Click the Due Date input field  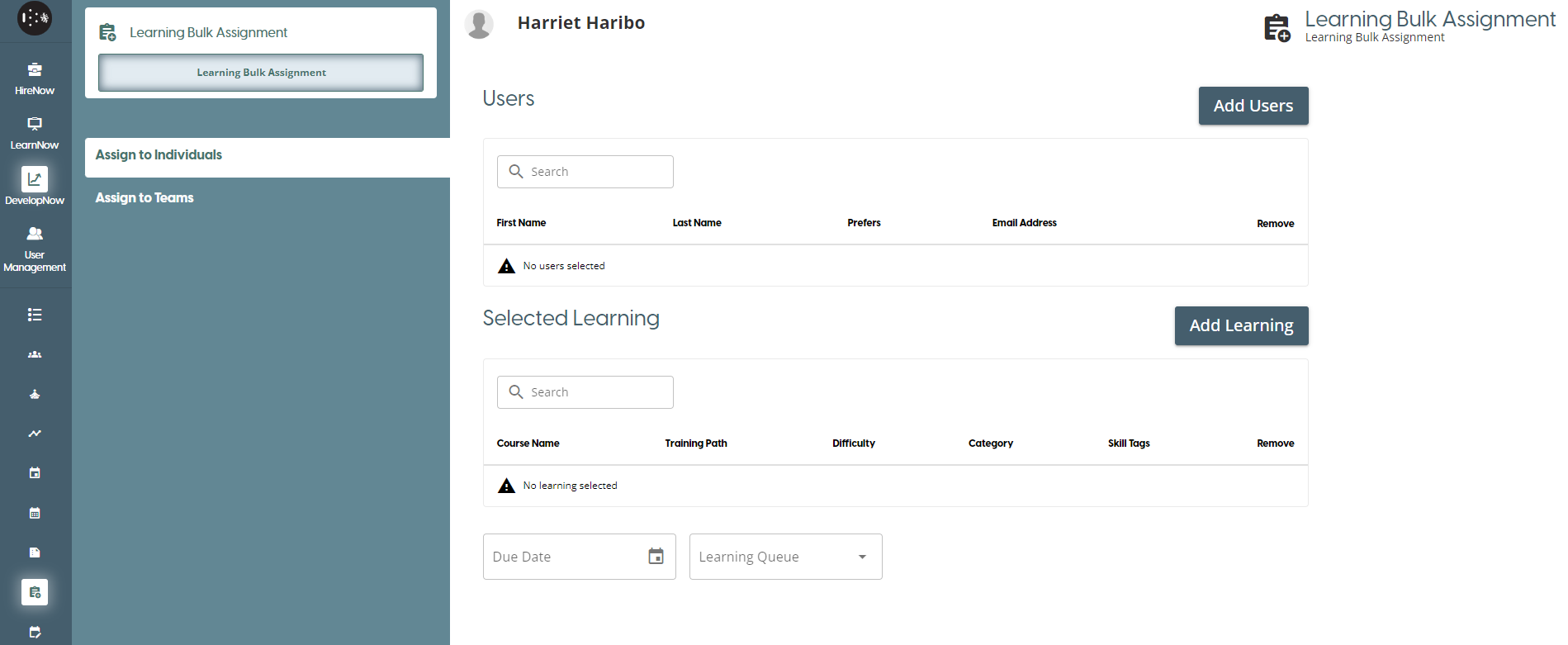[x=561, y=557]
